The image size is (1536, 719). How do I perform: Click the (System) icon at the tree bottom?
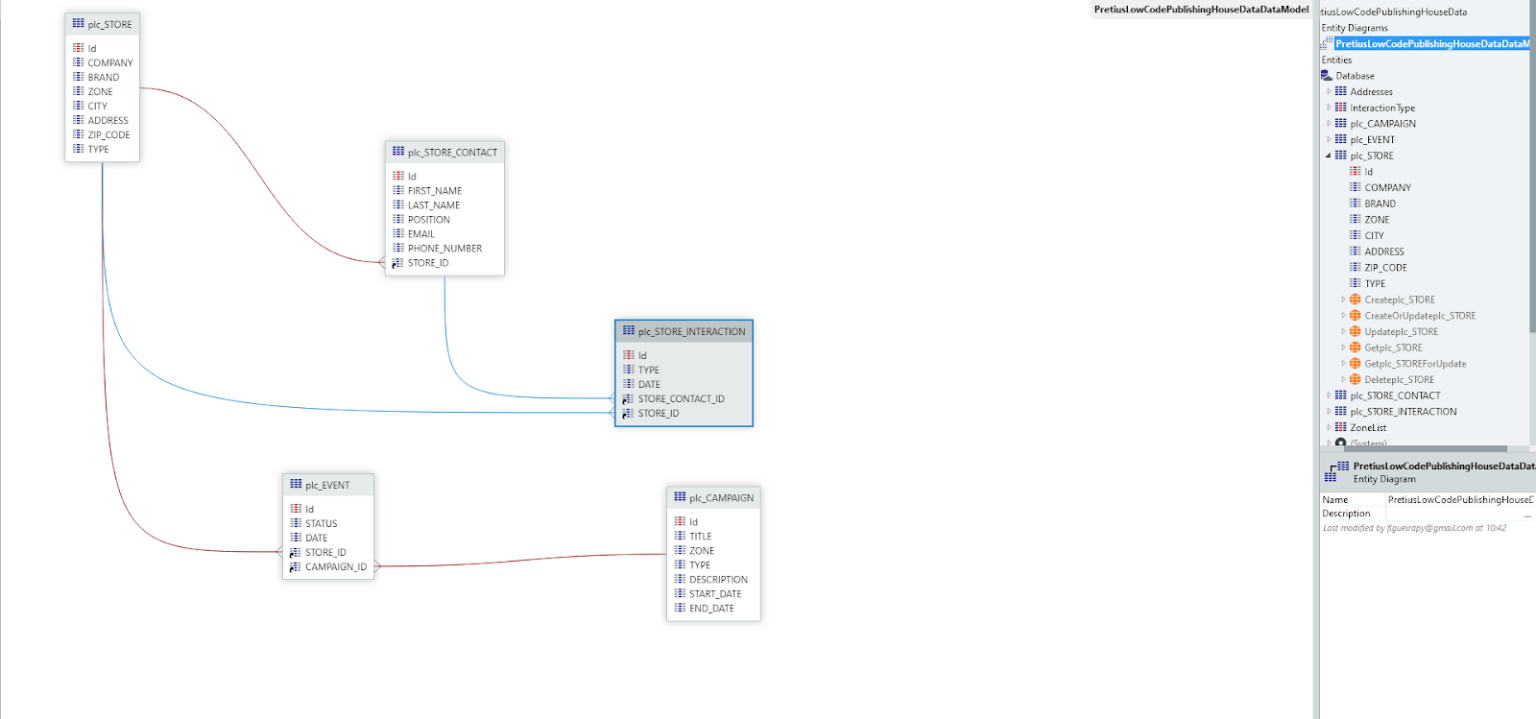pyautogui.click(x=1340, y=443)
